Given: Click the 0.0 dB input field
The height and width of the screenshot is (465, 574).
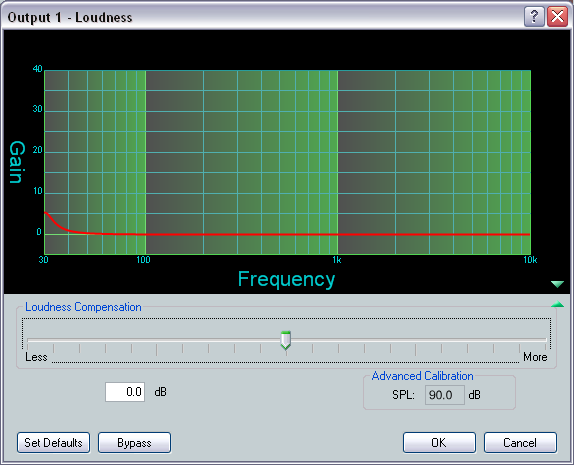Looking at the screenshot, I should pyautogui.click(x=125, y=392).
